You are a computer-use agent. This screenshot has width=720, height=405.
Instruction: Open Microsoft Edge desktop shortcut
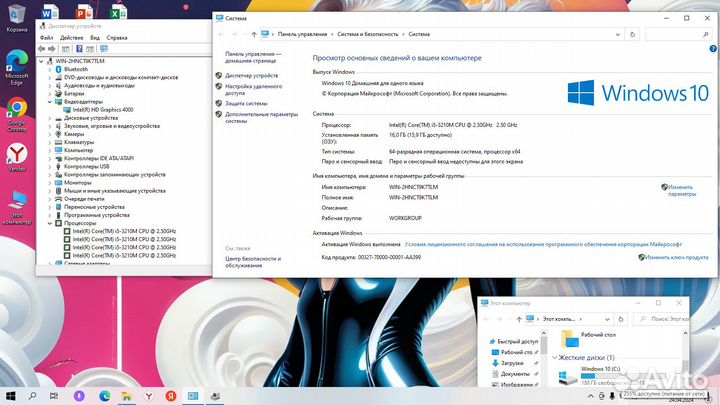pyautogui.click(x=17, y=68)
